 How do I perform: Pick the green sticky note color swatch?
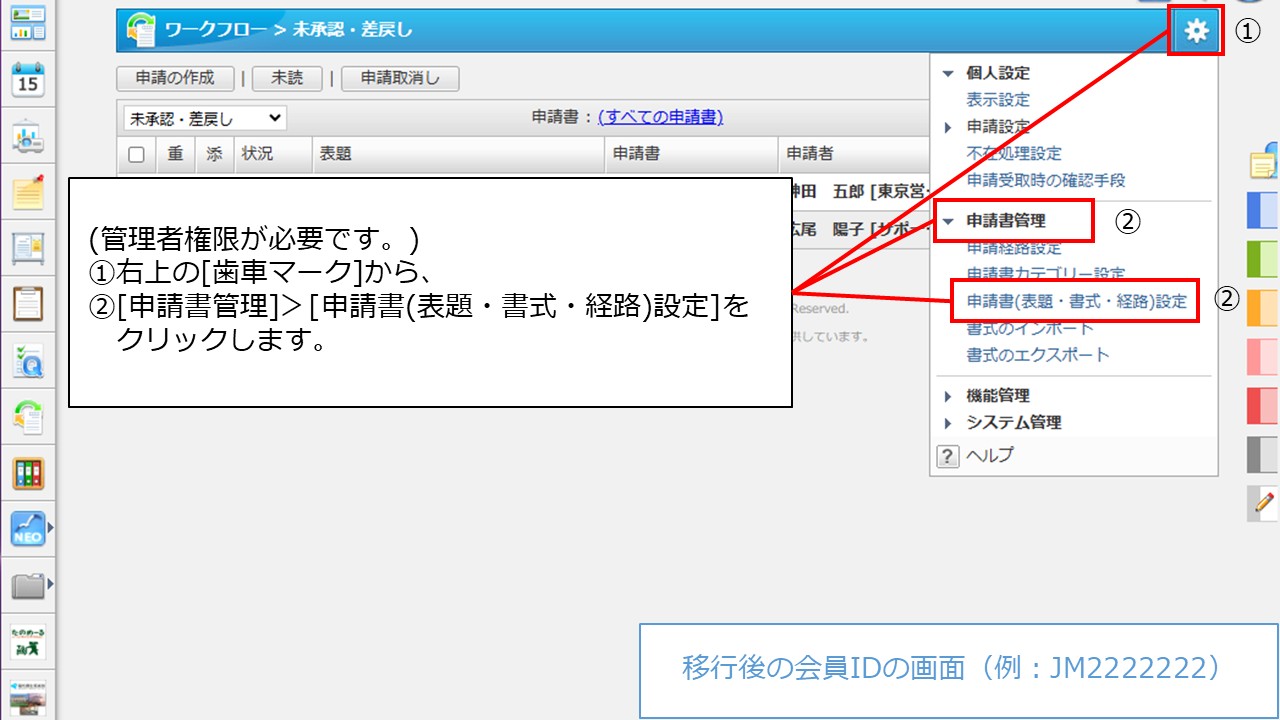[1263, 259]
